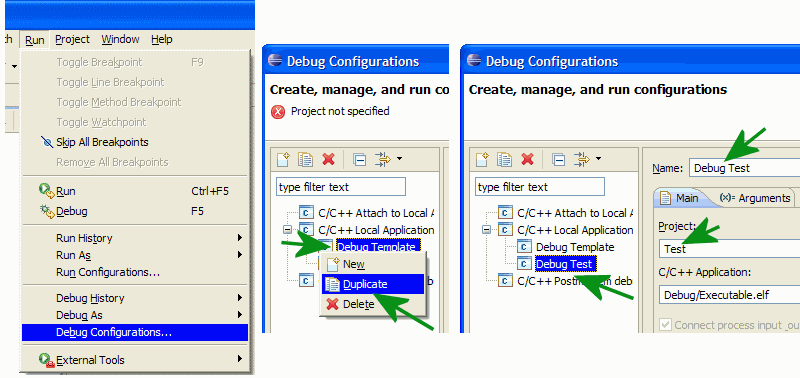Expand the Run History submenu

pyautogui.click(x=135, y=238)
